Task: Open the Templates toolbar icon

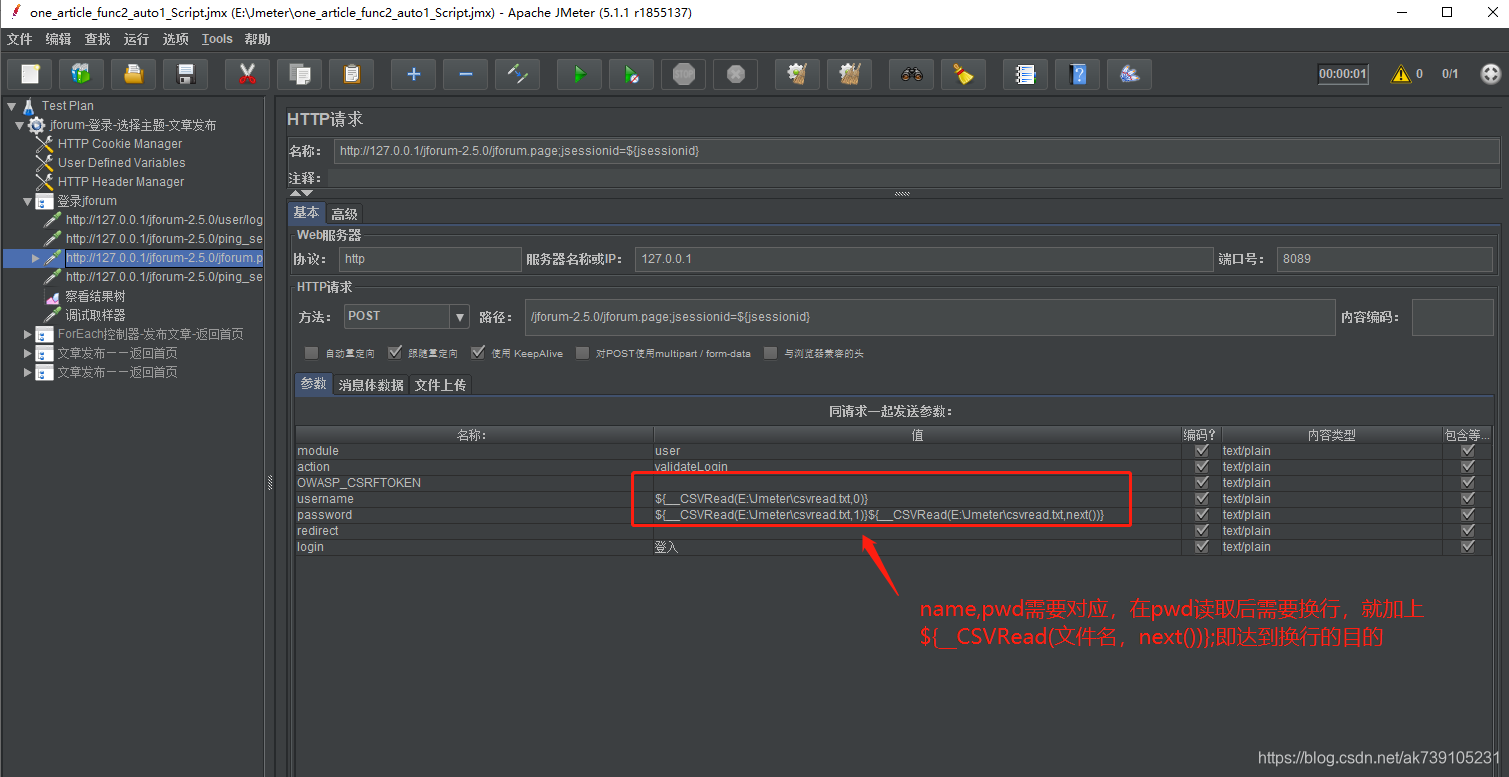Action: [x=81, y=74]
